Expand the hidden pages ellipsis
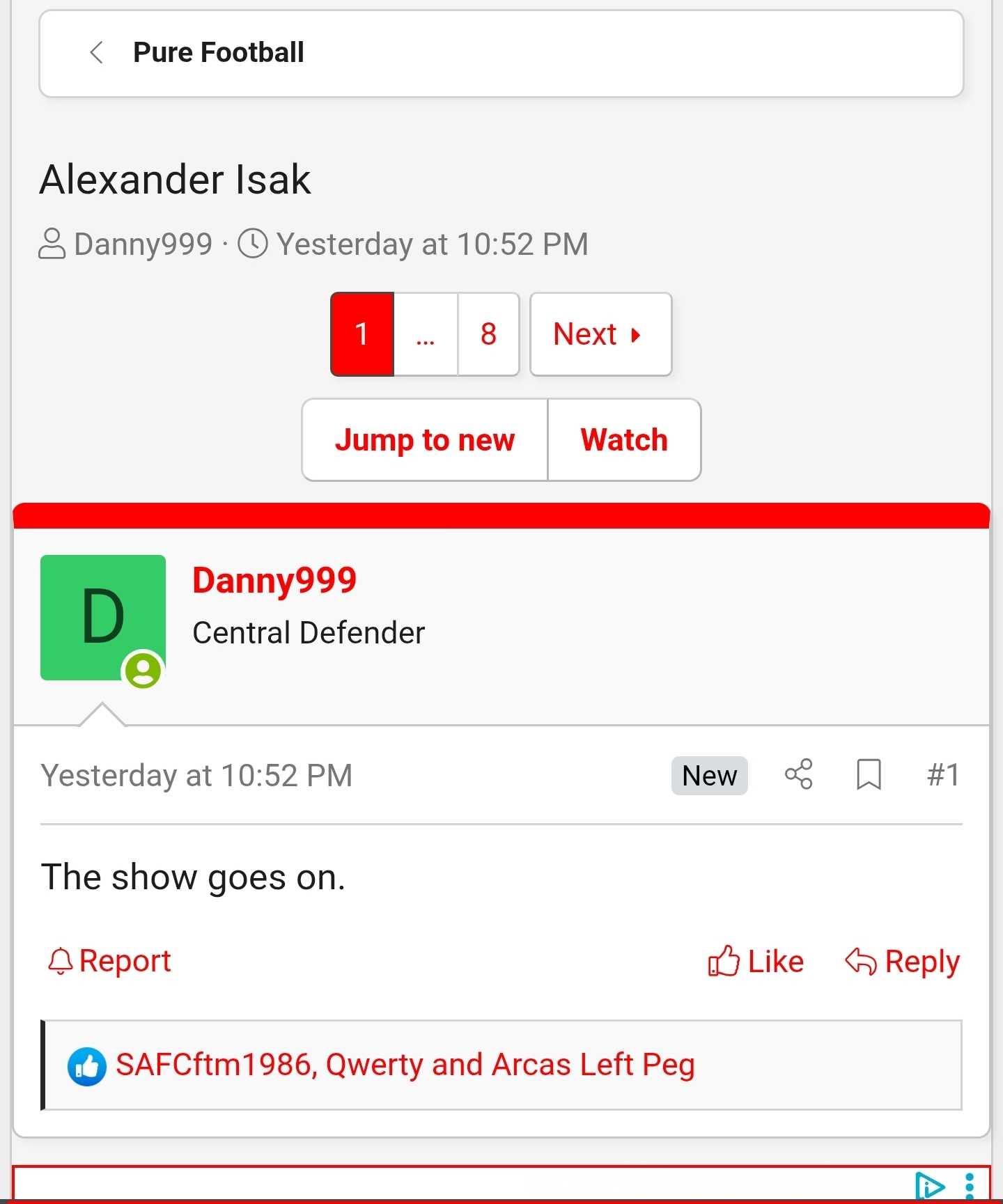 click(x=426, y=334)
